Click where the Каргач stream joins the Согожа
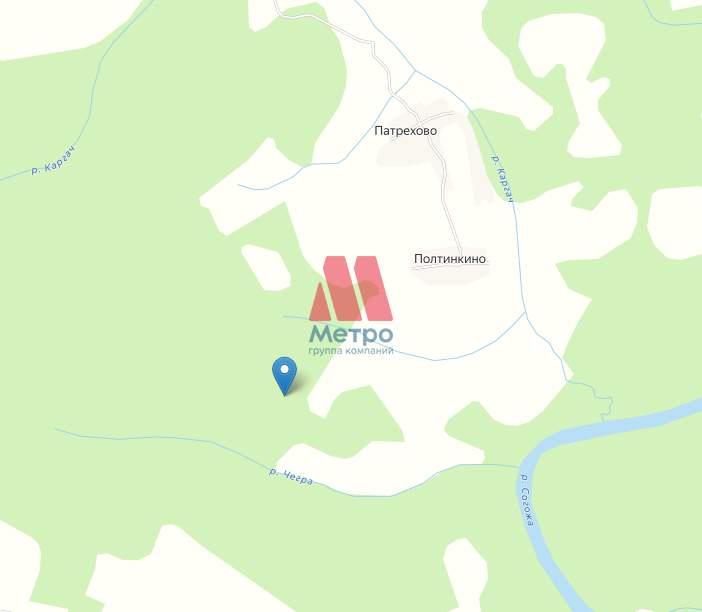The width and height of the screenshot is (702, 612). tap(603, 422)
